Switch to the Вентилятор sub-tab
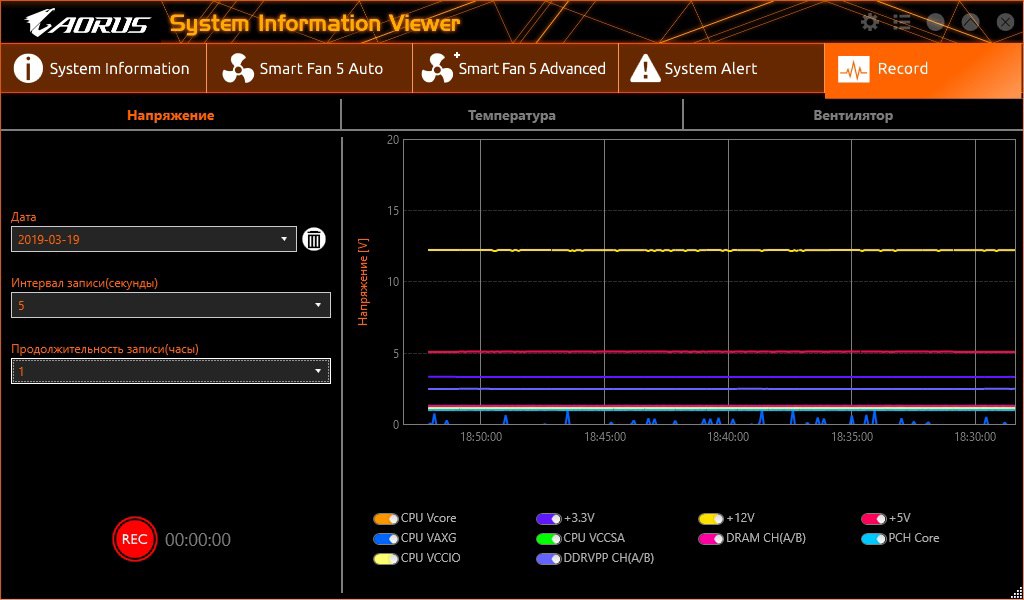Viewport: 1024px width, 600px height. click(x=853, y=116)
